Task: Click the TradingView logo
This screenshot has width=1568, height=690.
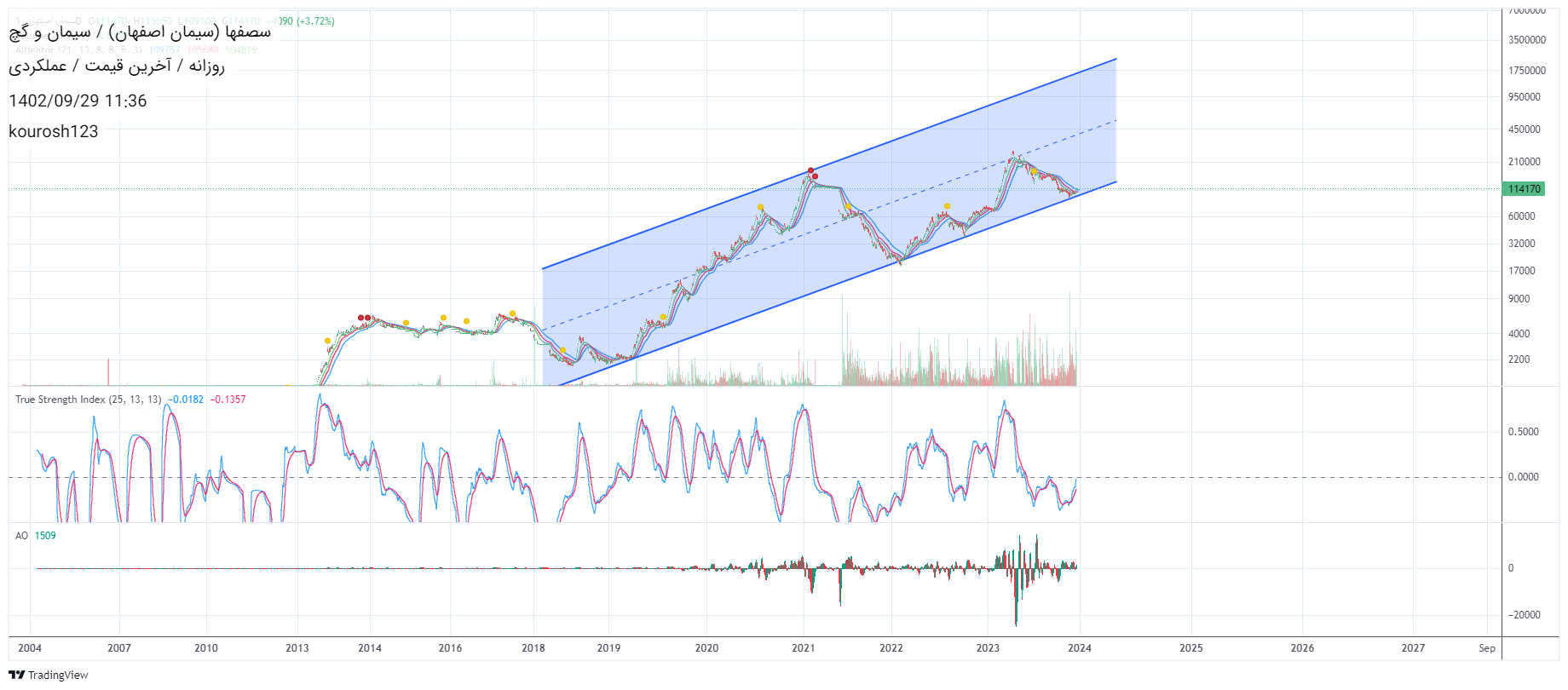Action: tap(49, 675)
